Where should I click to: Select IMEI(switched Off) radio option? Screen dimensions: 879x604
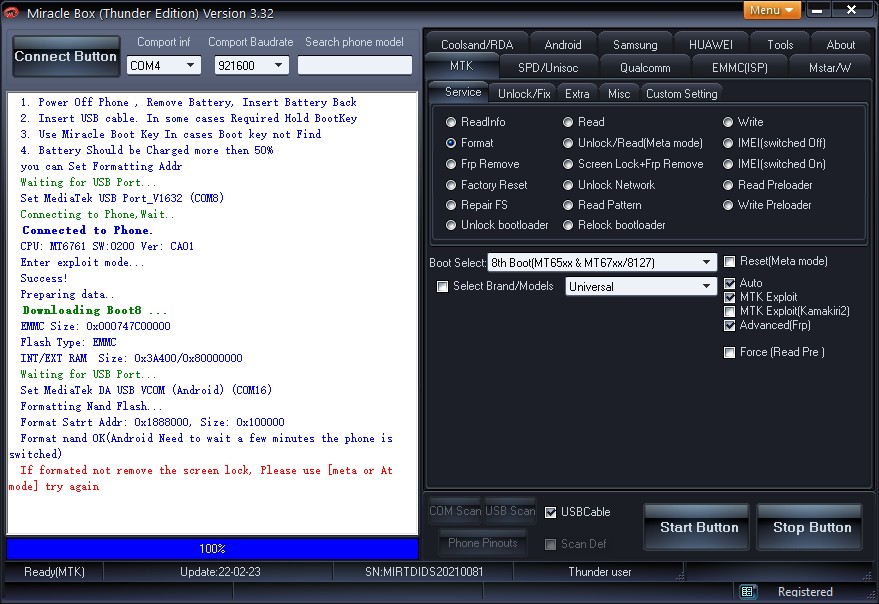coord(774,142)
